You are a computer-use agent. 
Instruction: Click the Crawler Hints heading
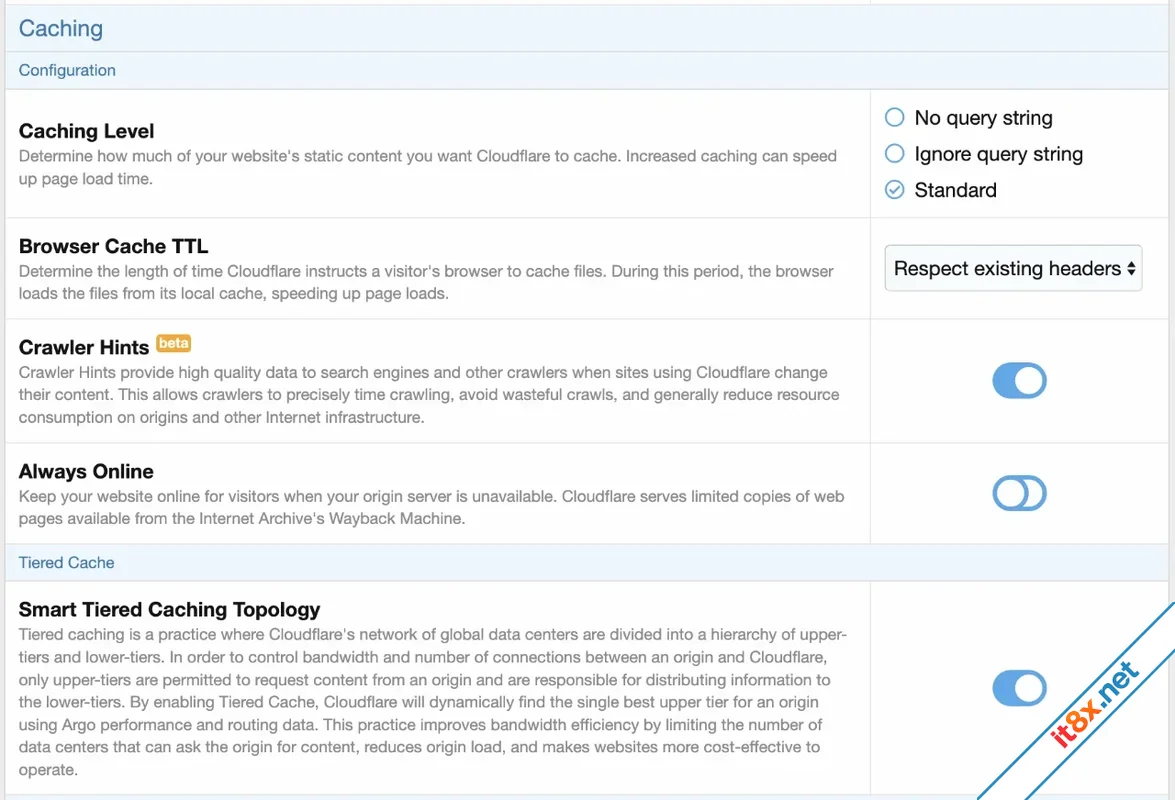point(84,348)
